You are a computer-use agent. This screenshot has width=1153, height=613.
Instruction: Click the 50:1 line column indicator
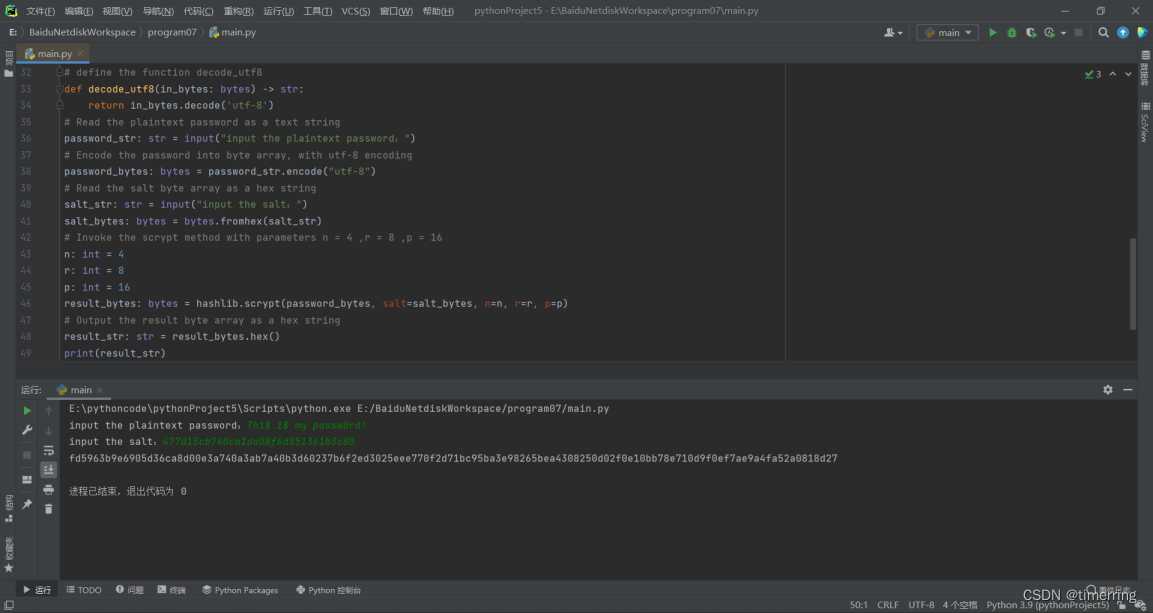click(859, 605)
